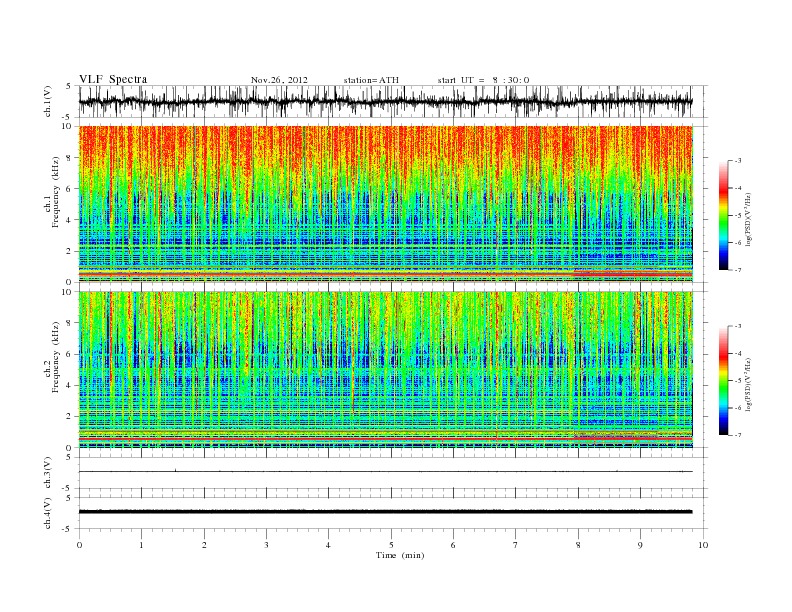Click the ch.1 PSD color scale bar
Viewport: 792px width, 612px height.
[723, 215]
